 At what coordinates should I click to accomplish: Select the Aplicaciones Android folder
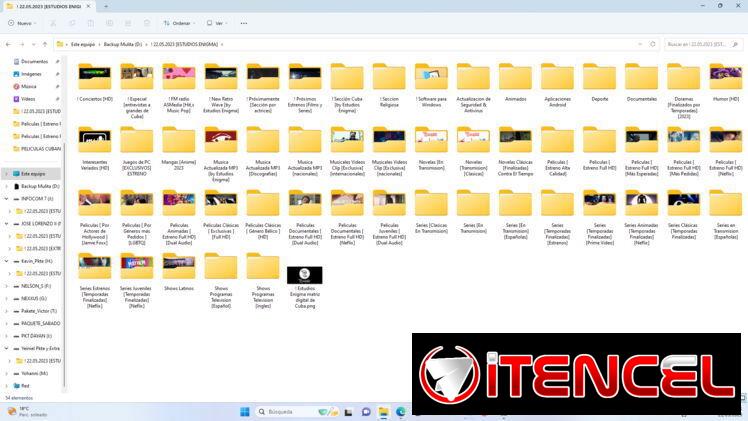(x=557, y=85)
